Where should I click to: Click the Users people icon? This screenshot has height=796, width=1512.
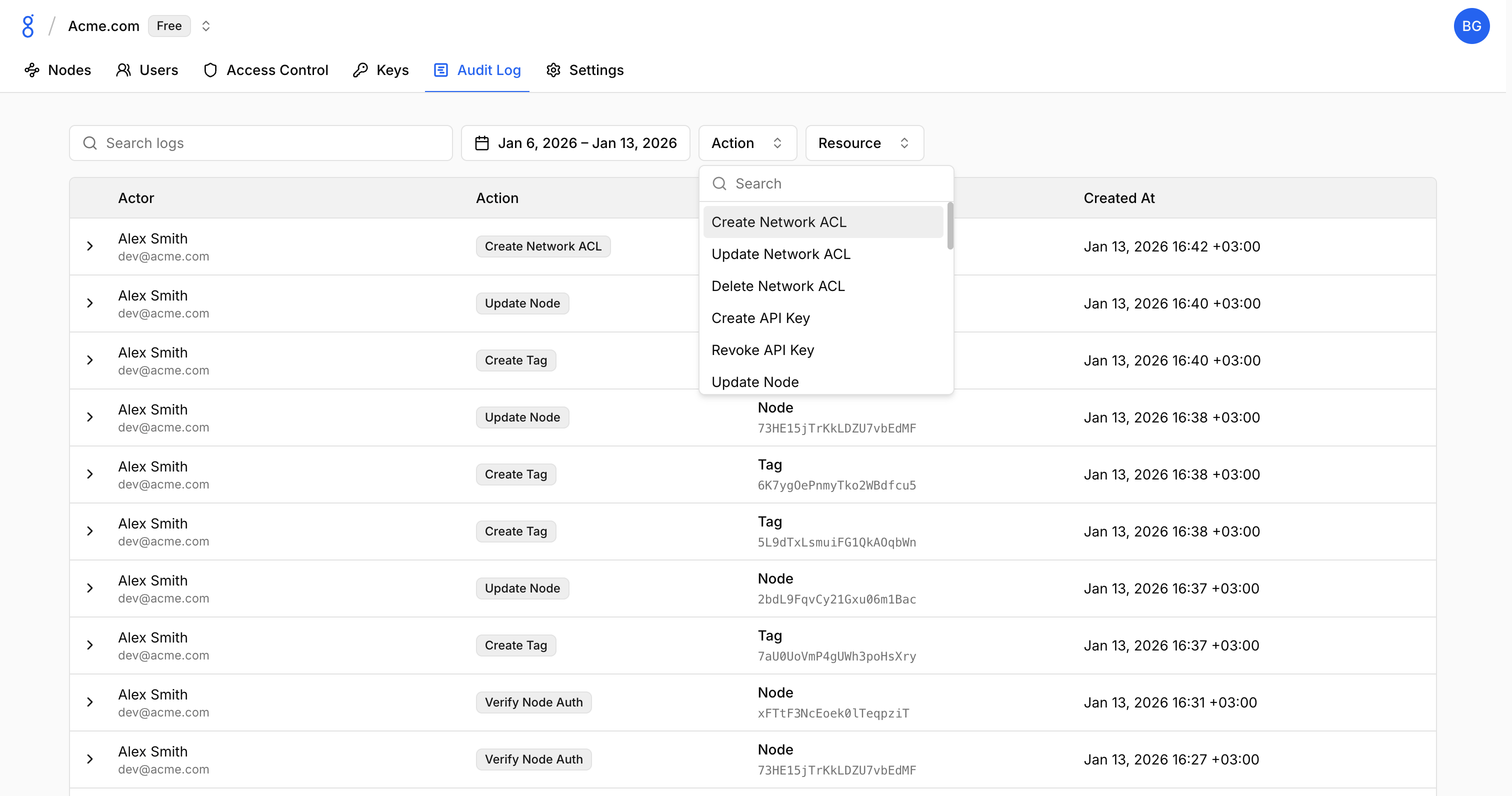pyautogui.click(x=123, y=70)
